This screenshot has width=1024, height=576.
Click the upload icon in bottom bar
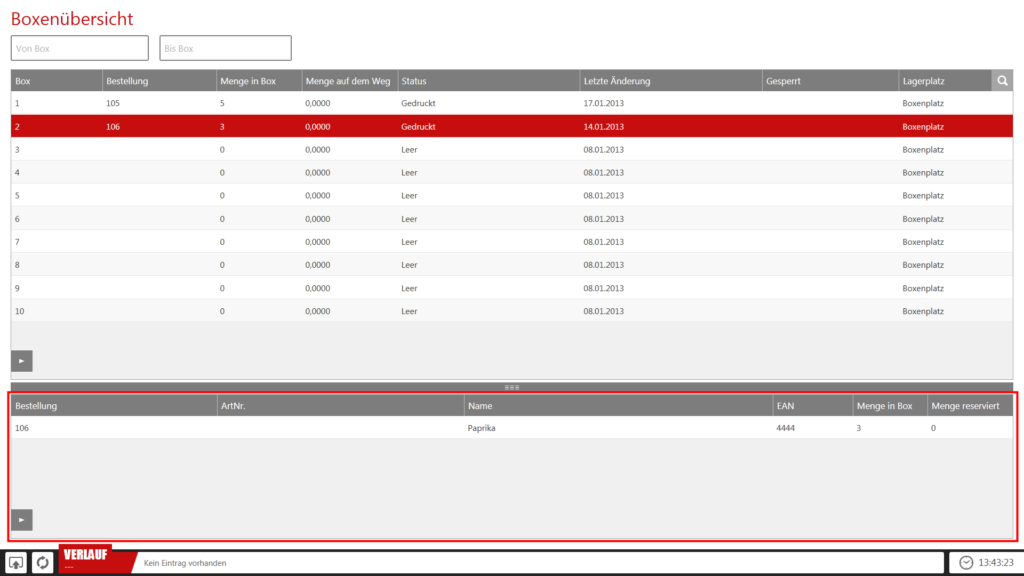[x=16, y=563]
